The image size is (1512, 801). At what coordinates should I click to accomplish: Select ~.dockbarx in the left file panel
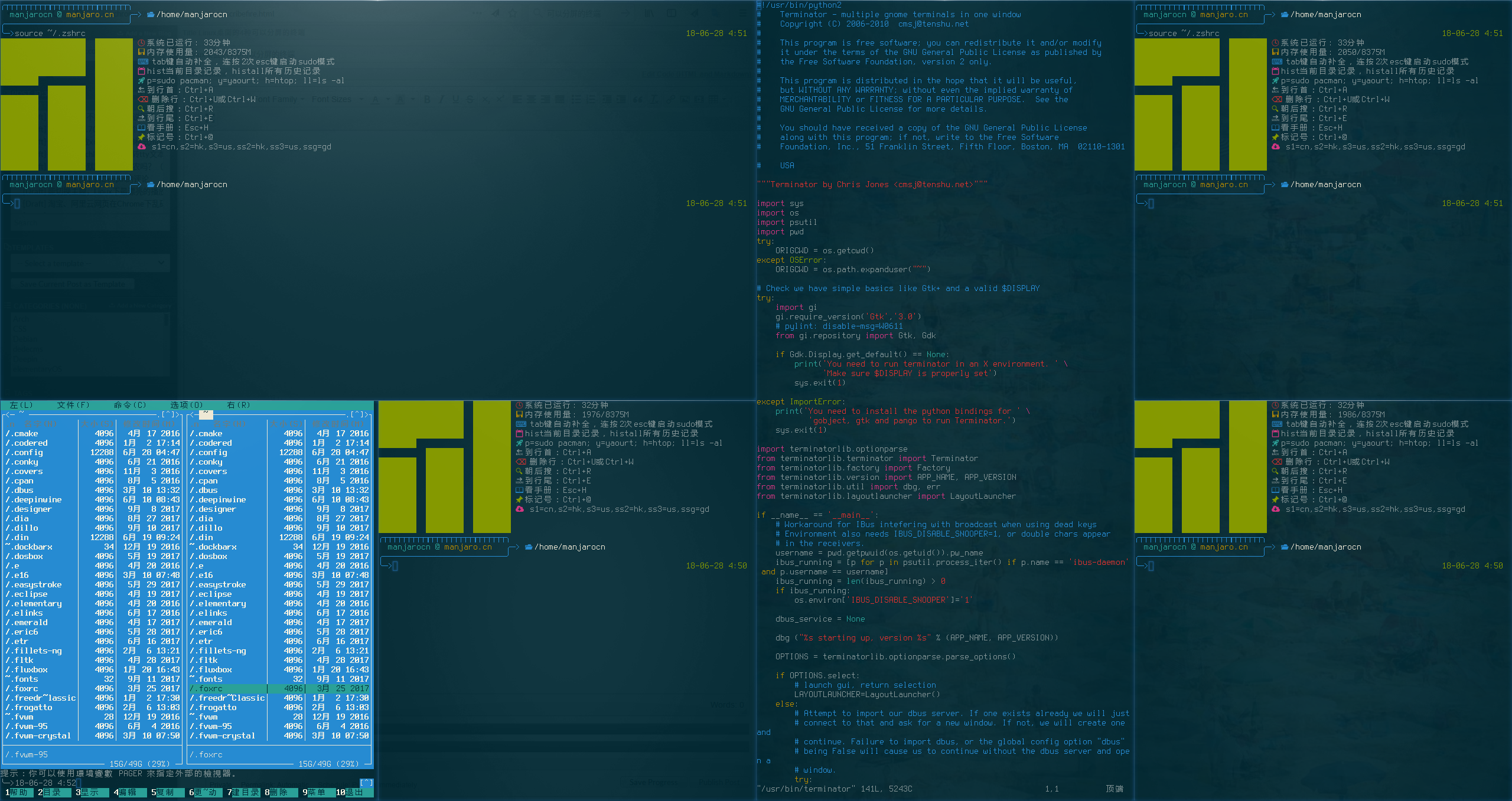pos(92,547)
